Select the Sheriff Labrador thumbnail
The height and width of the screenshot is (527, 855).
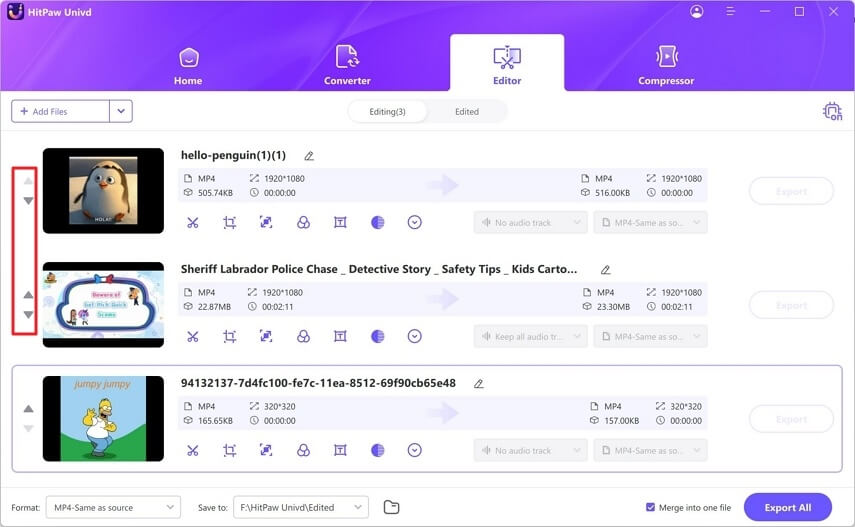[x=103, y=305]
